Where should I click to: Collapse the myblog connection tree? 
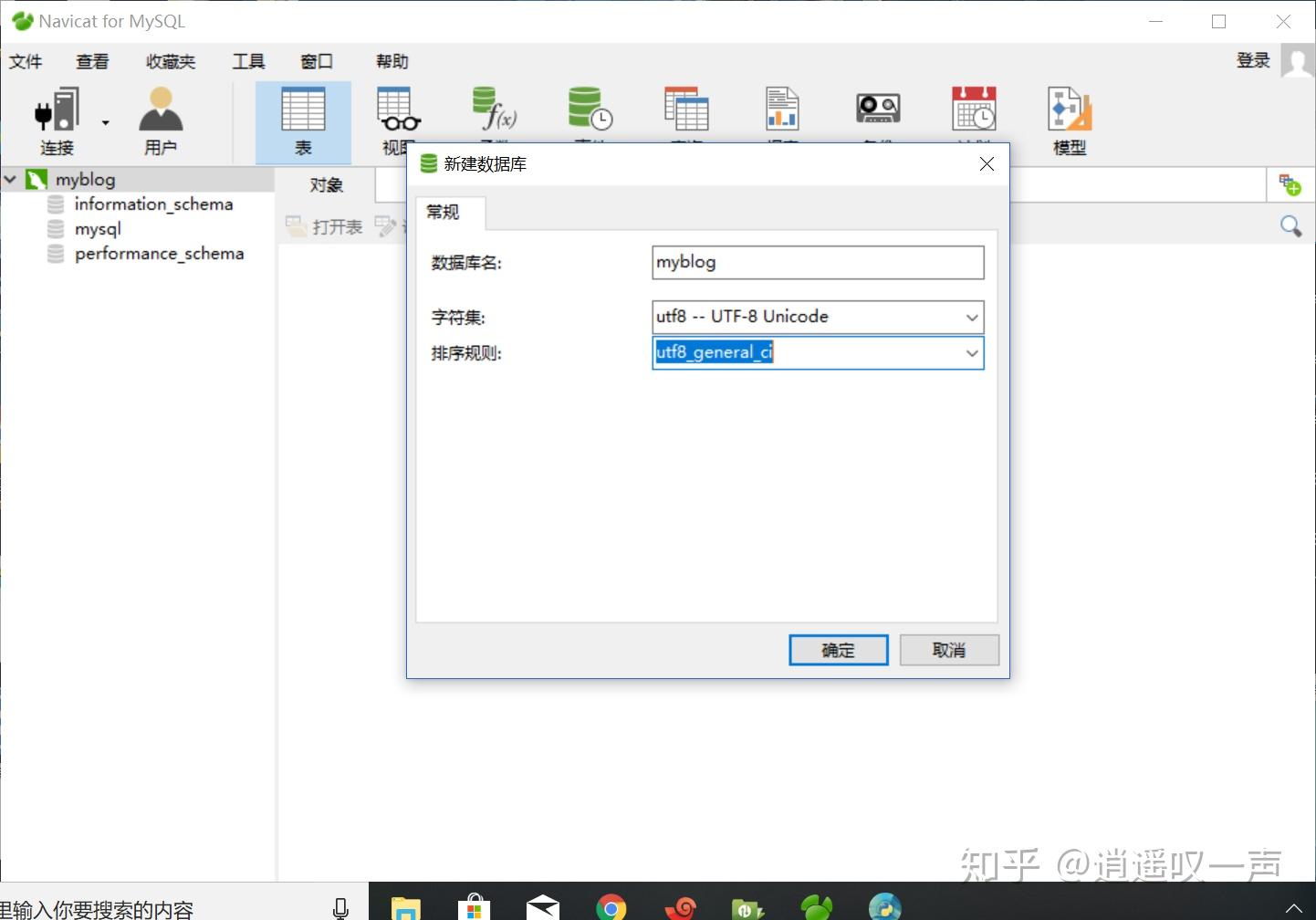10,179
